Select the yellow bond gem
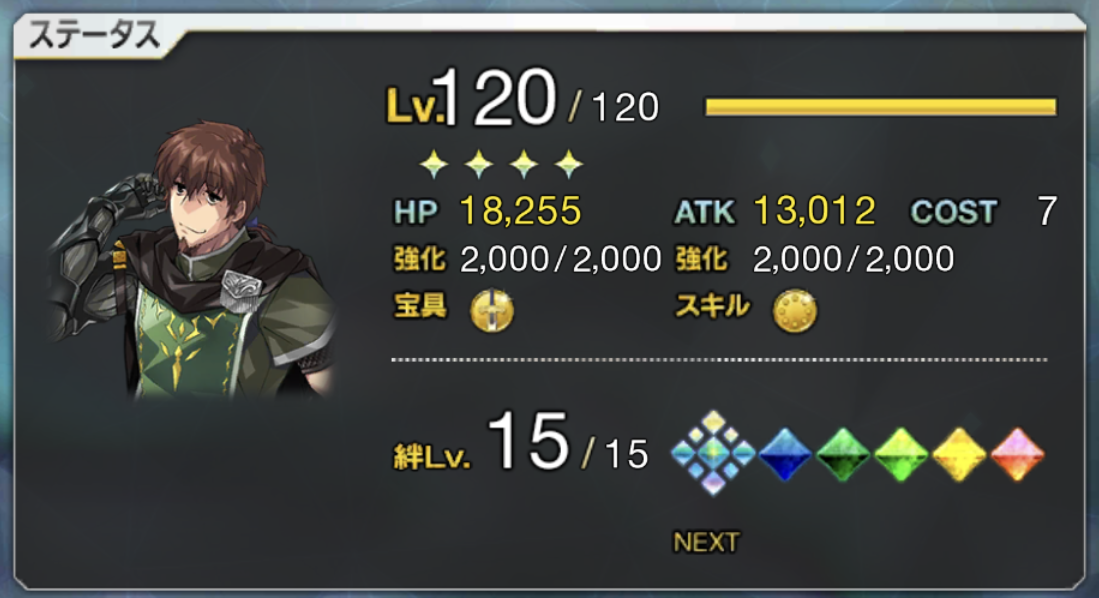Viewport: 1099px width, 598px height. click(x=959, y=454)
